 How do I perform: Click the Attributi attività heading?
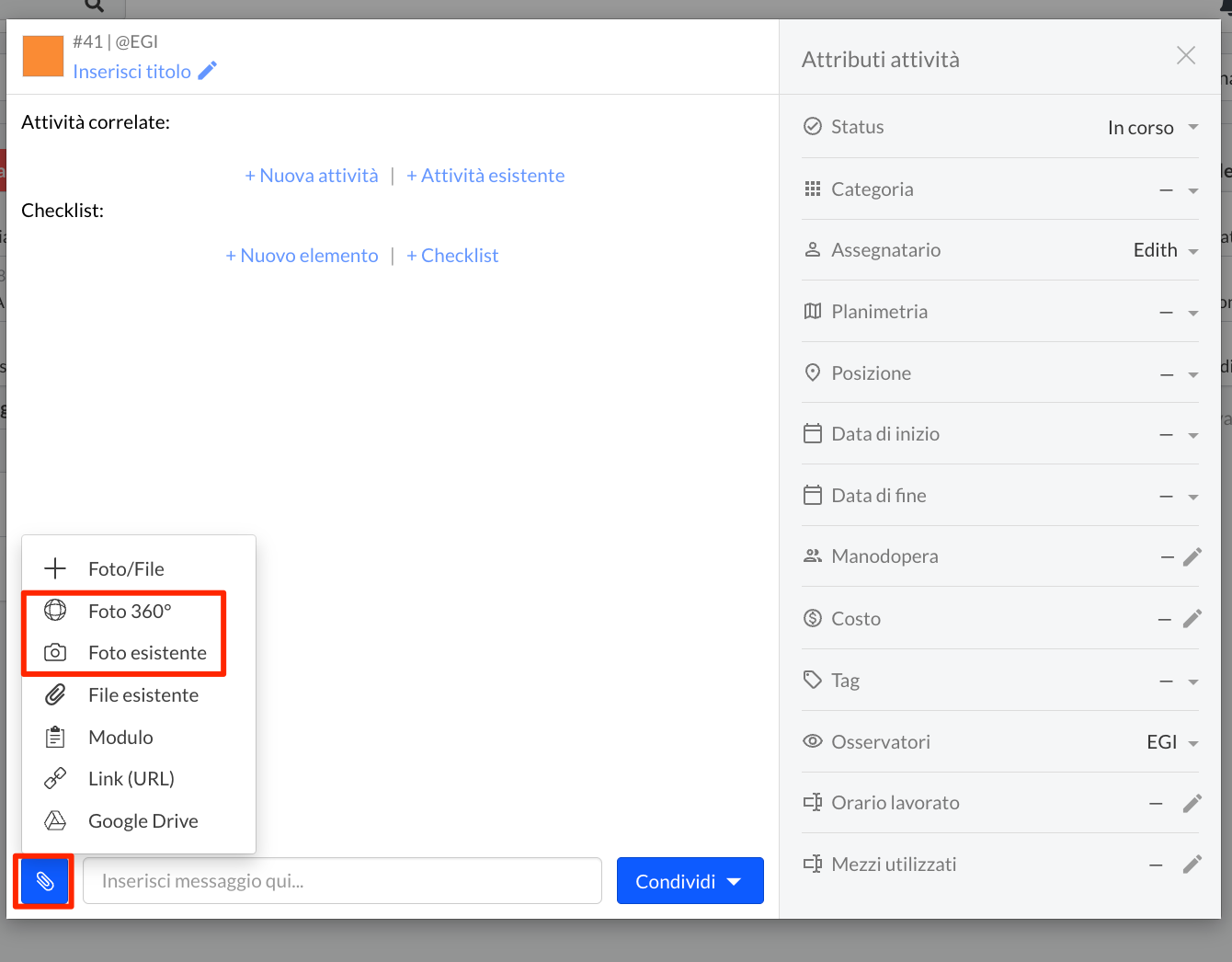pyautogui.click(x=881, y=60)
